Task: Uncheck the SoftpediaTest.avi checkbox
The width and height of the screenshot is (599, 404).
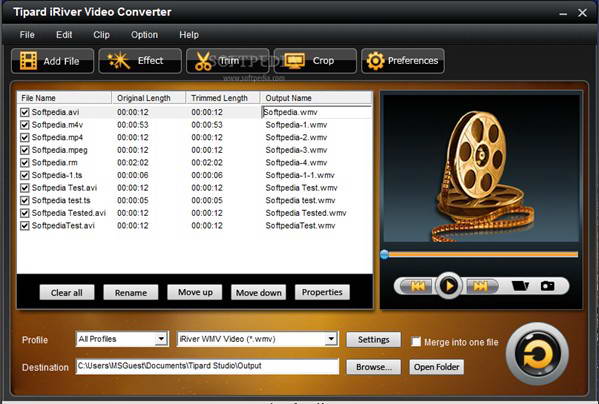Action: (25, 226)
